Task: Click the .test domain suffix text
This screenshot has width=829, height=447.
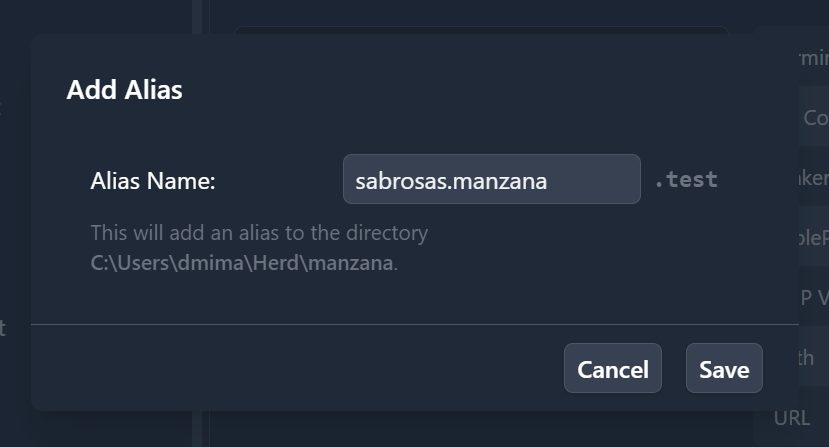Action: click(x=686, y=179)
